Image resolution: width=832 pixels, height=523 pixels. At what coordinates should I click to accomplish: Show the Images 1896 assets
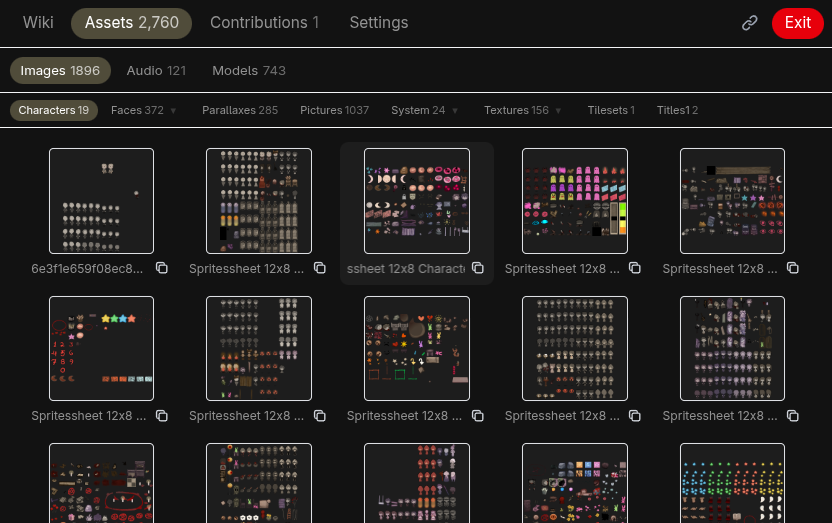click(60, 71)
